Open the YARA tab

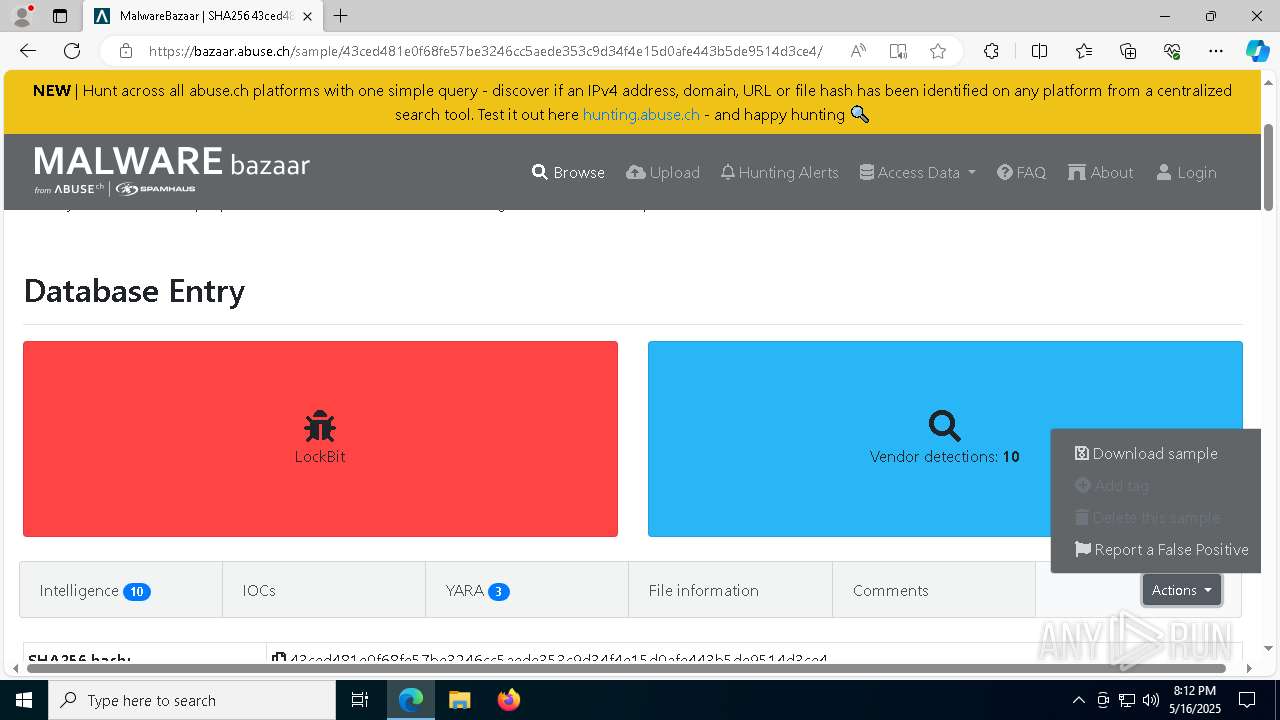(527, 590)
